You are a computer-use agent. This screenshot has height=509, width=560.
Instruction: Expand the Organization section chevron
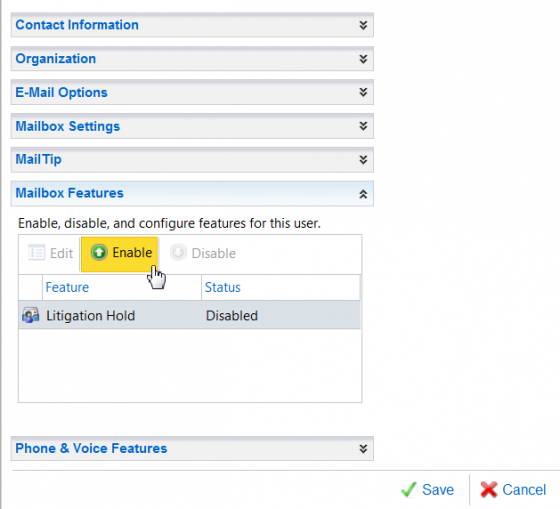tap(363, 59)
